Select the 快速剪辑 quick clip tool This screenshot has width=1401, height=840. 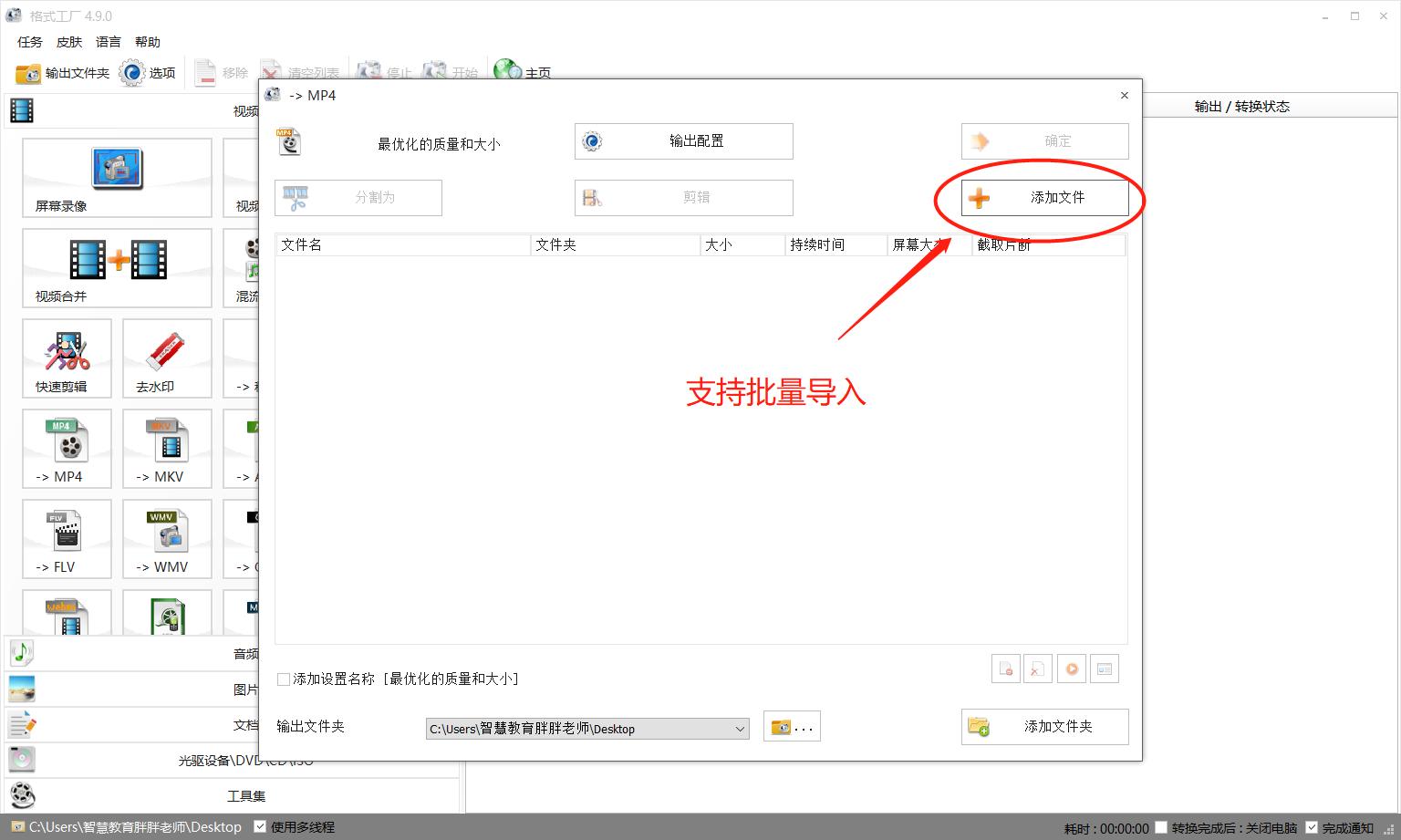[66, 358]
